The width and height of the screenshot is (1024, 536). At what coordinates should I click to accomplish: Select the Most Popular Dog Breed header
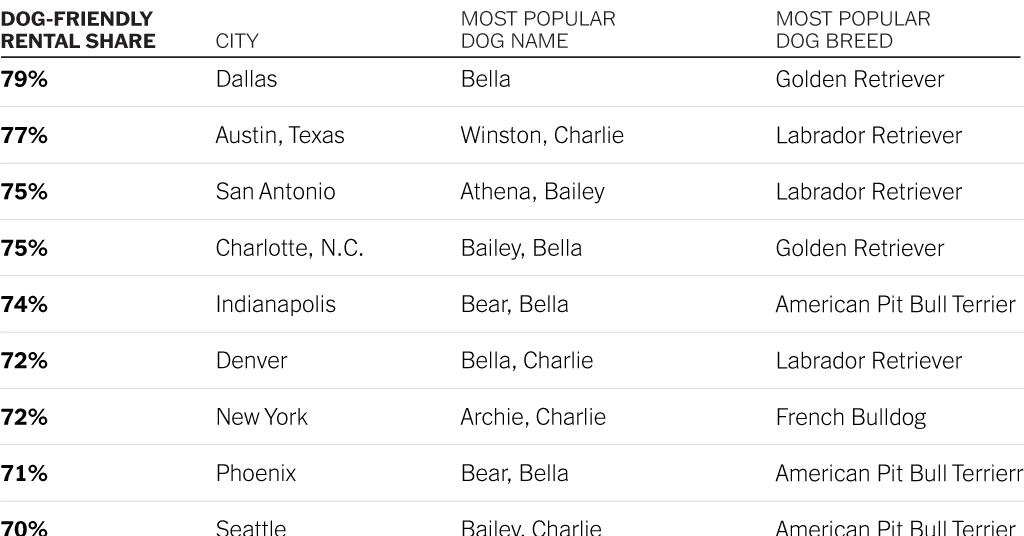pos(853,30)
